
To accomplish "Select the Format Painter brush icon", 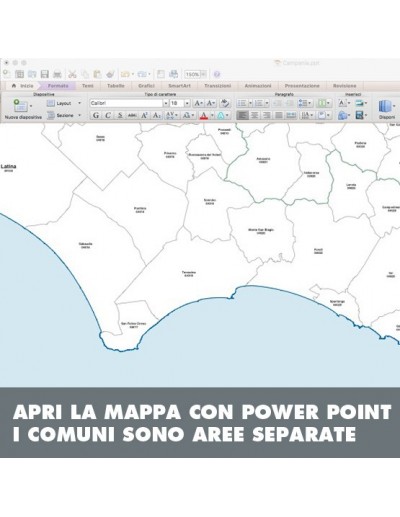I will pyautogui.click(x=110, y=74).
